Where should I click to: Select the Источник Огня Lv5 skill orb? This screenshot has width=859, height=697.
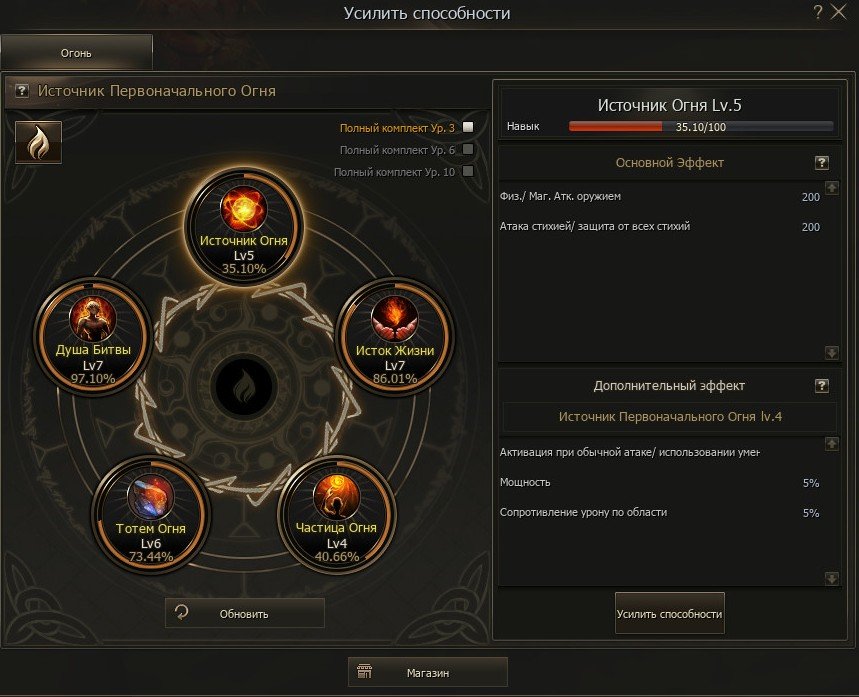click(x=244, y=226)
